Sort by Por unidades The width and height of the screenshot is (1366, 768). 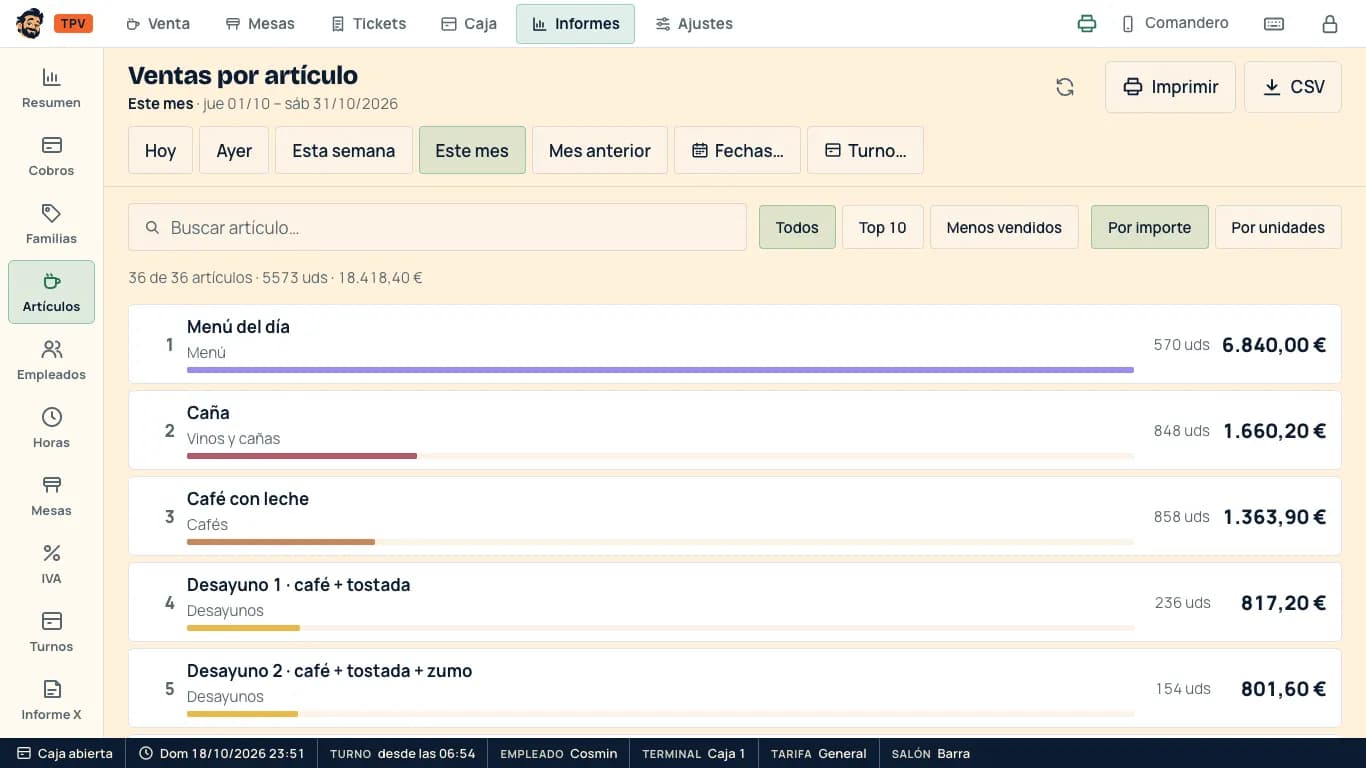click(x=1278, y=227)
